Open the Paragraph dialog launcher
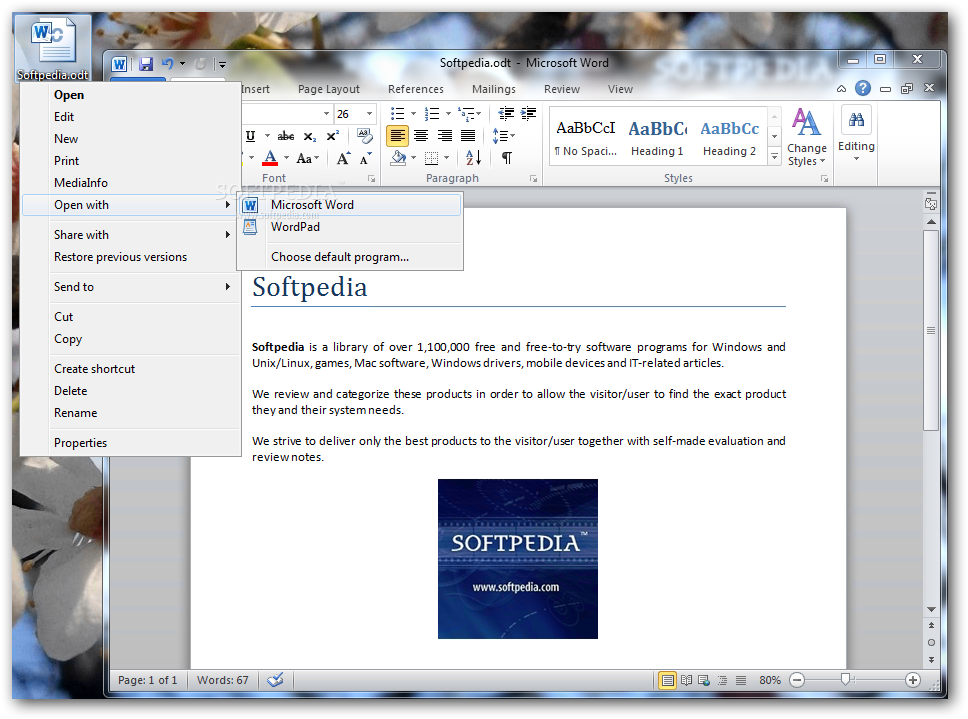Screen dimensions: 968x719 (x=533, y=179)
